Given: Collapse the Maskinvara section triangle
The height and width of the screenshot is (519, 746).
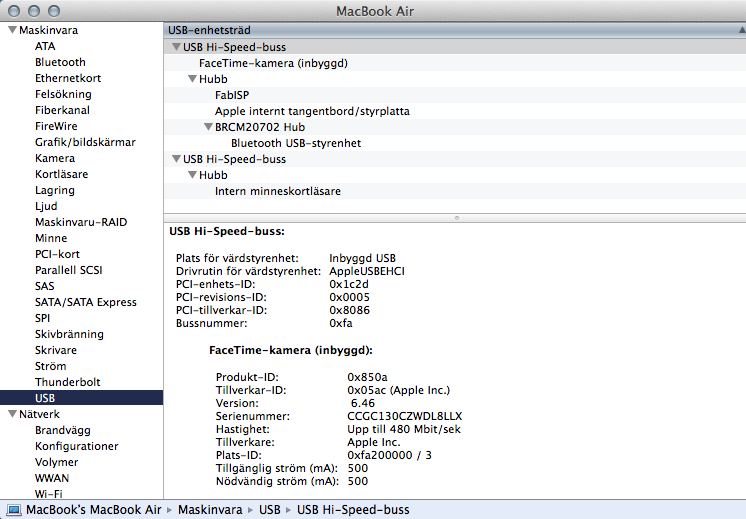Looking at the screenshot, I should pyautogui.click(x=12, y=30).
